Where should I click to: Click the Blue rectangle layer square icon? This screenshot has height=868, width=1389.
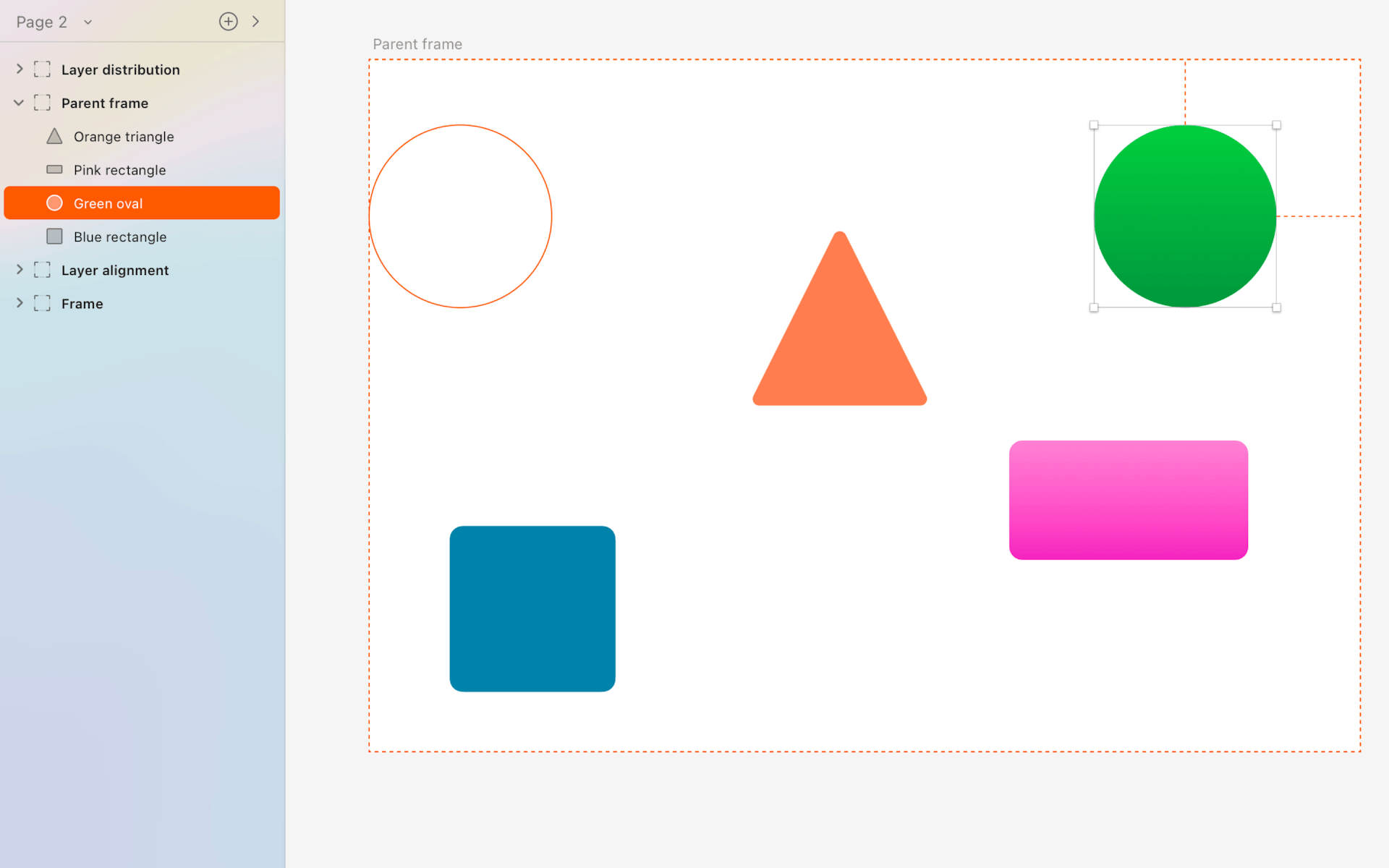point(54,237)
